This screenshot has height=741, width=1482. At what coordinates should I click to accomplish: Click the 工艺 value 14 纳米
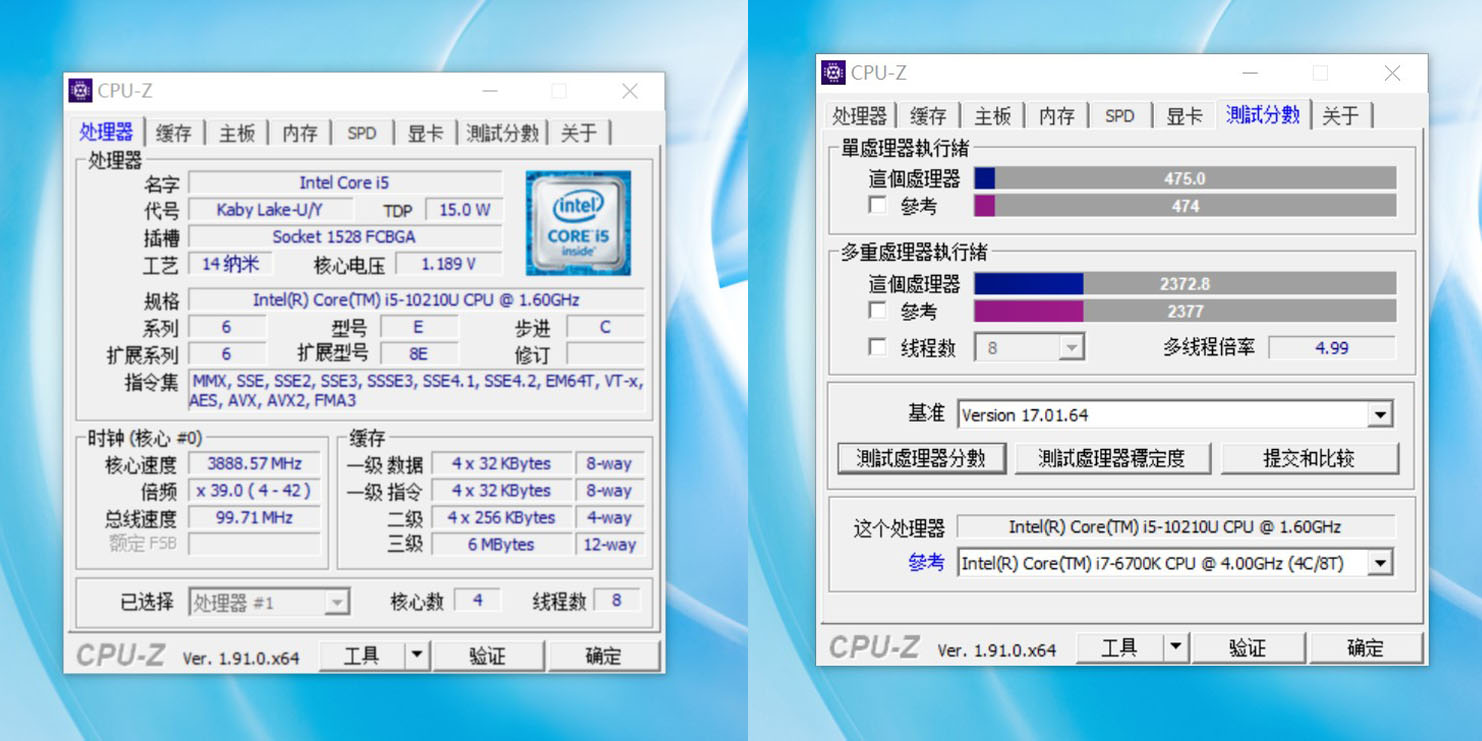[x=231, y=264]
